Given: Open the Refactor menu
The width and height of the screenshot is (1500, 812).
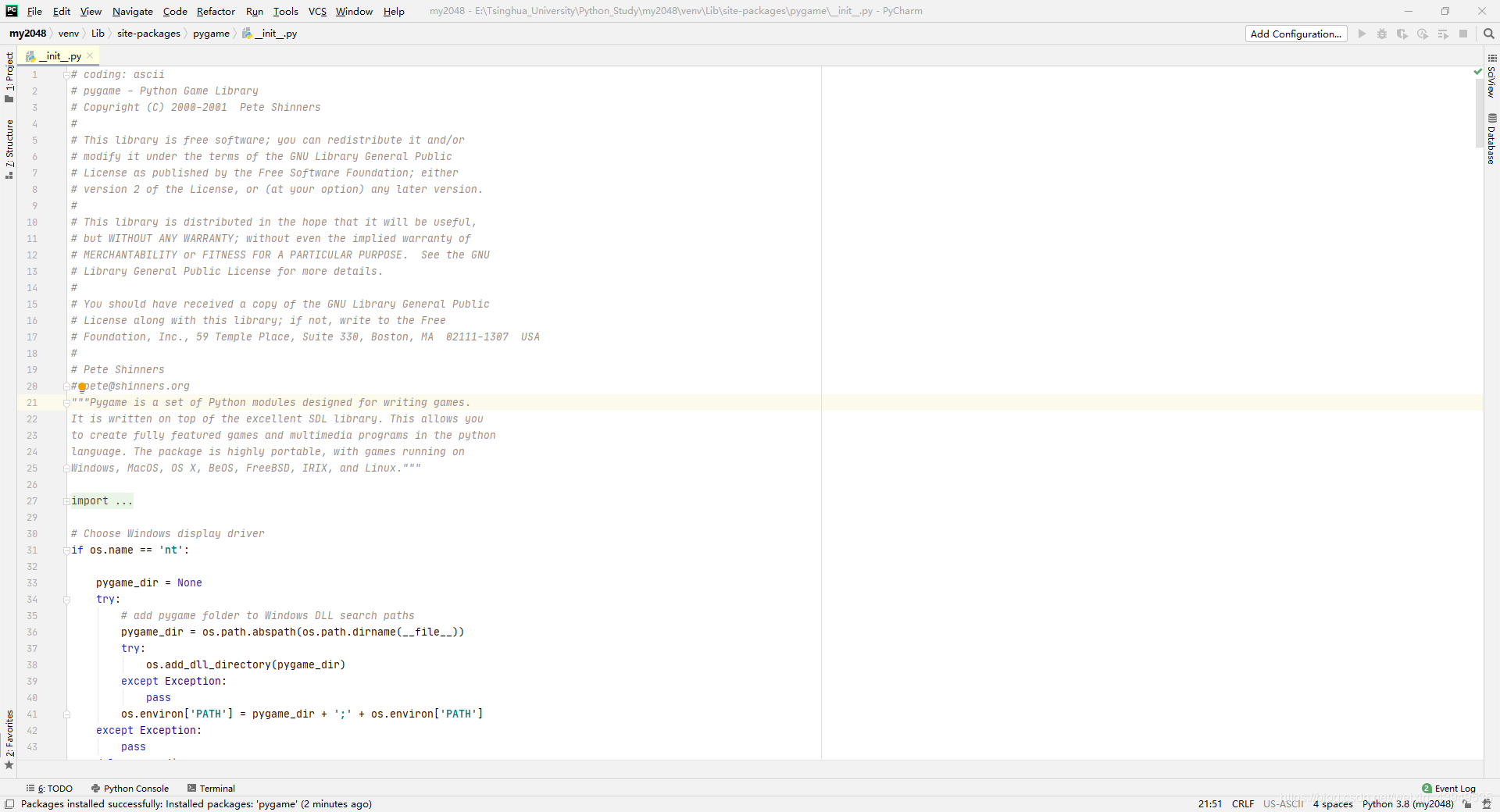Looking at the screenshot, I should [216, 11].
